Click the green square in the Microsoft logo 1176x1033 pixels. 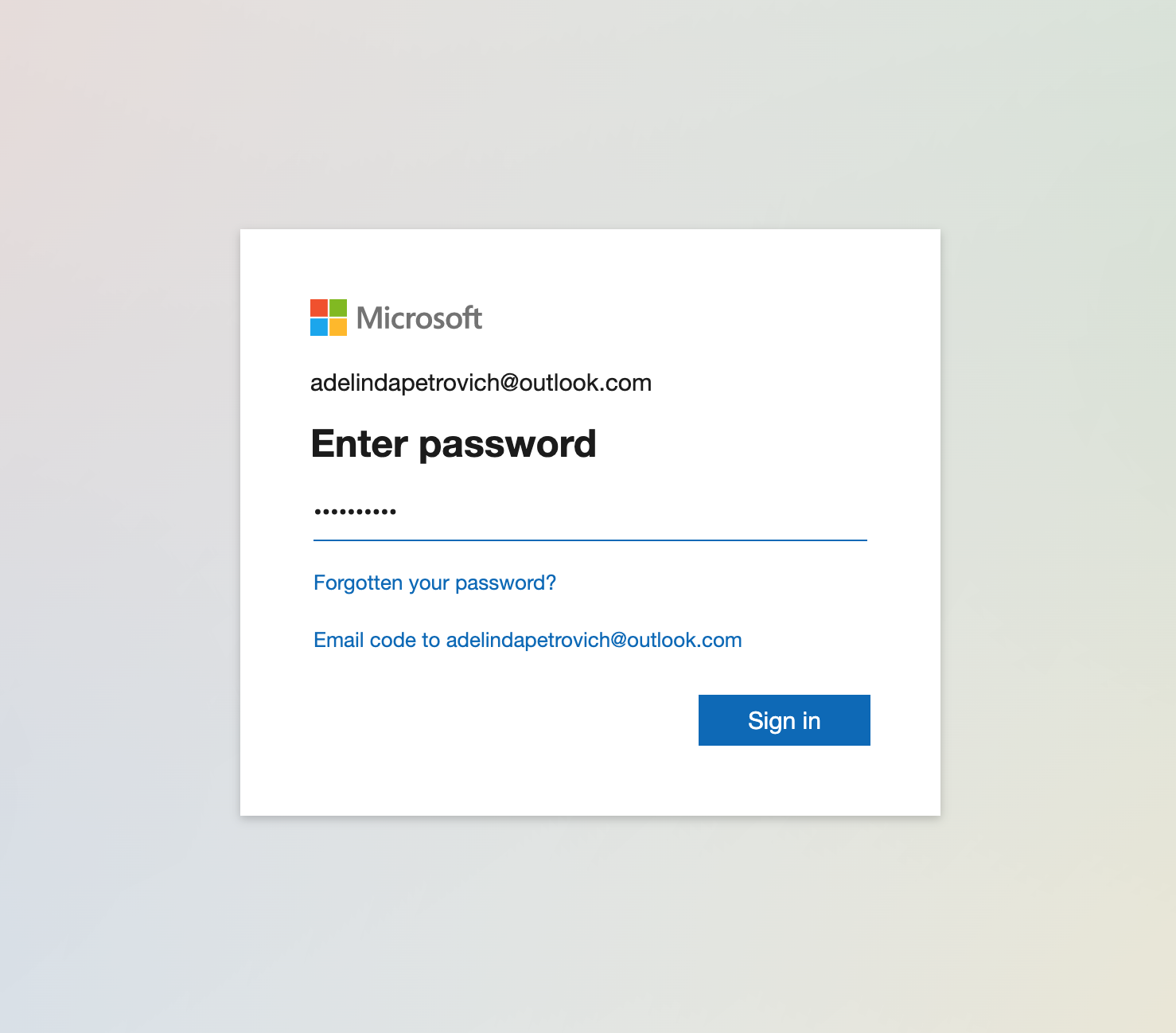[x=338, y=308]
